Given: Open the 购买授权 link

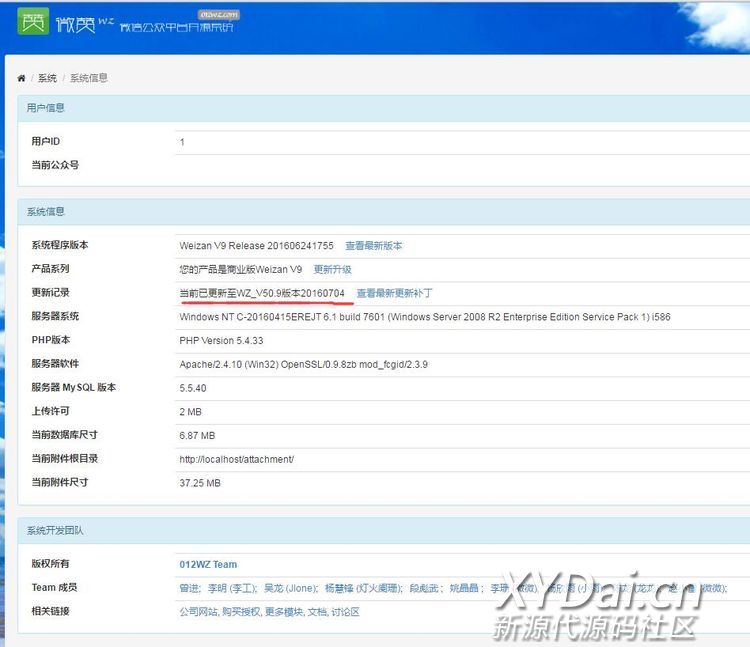Looking at the screenshot, I should 242,612.
